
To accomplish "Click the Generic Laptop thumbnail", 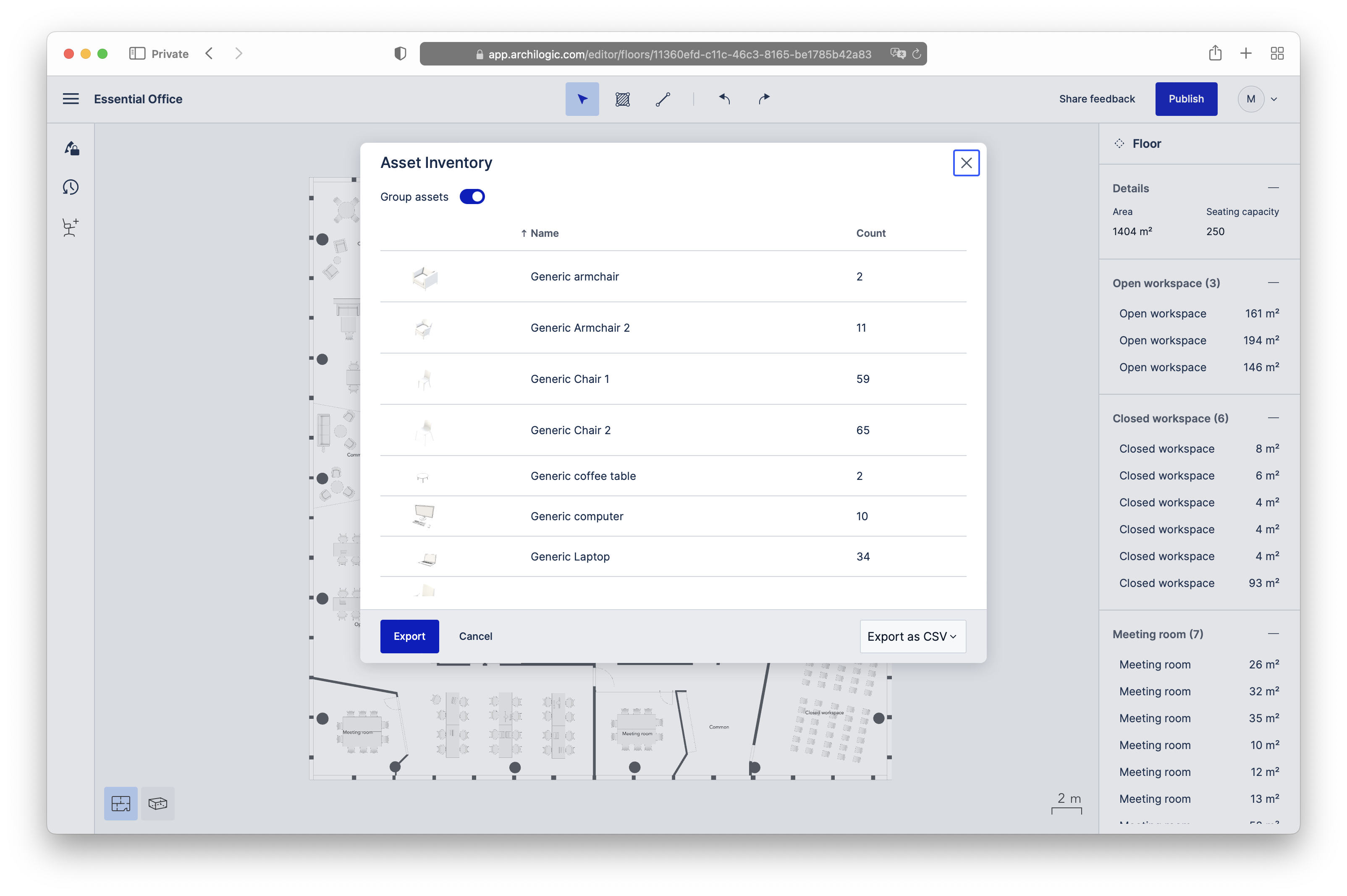I will point(427,558).
